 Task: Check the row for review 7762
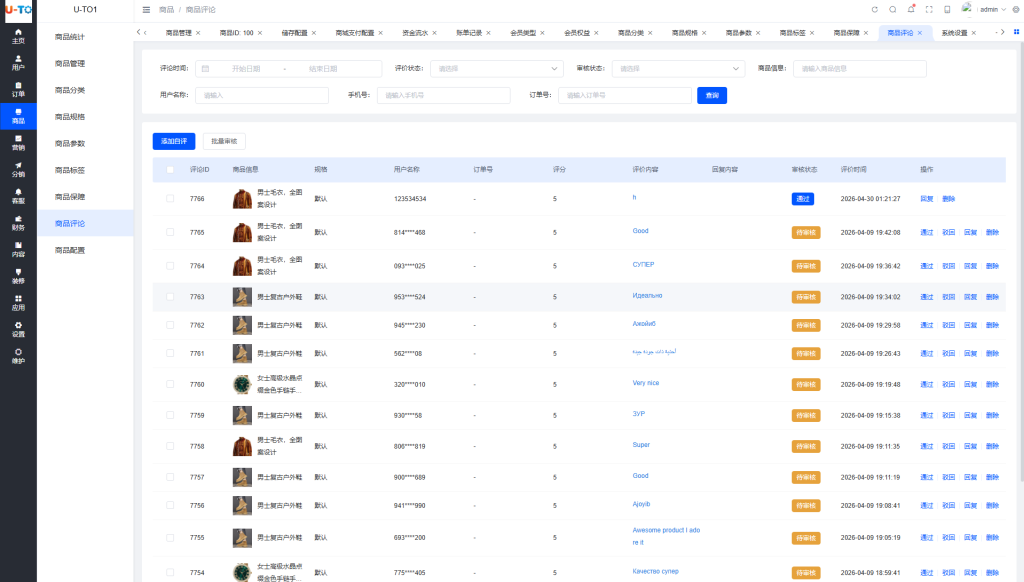[170, 325]
